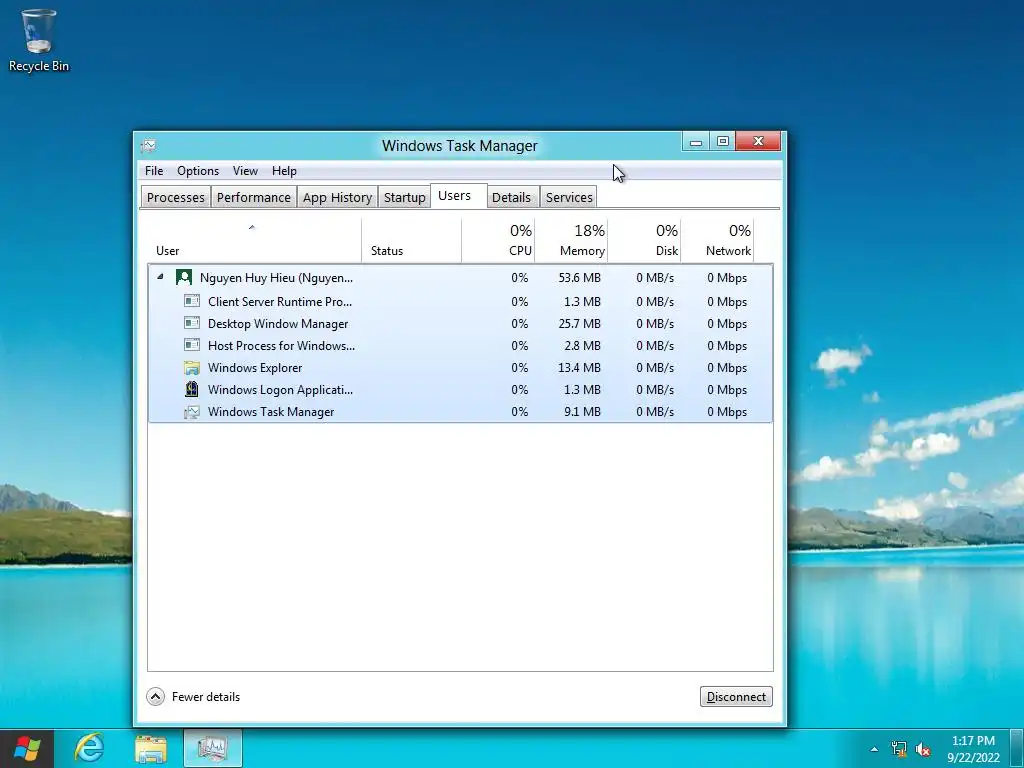
Task: Open the Help menu
Action: click(284, 170)
